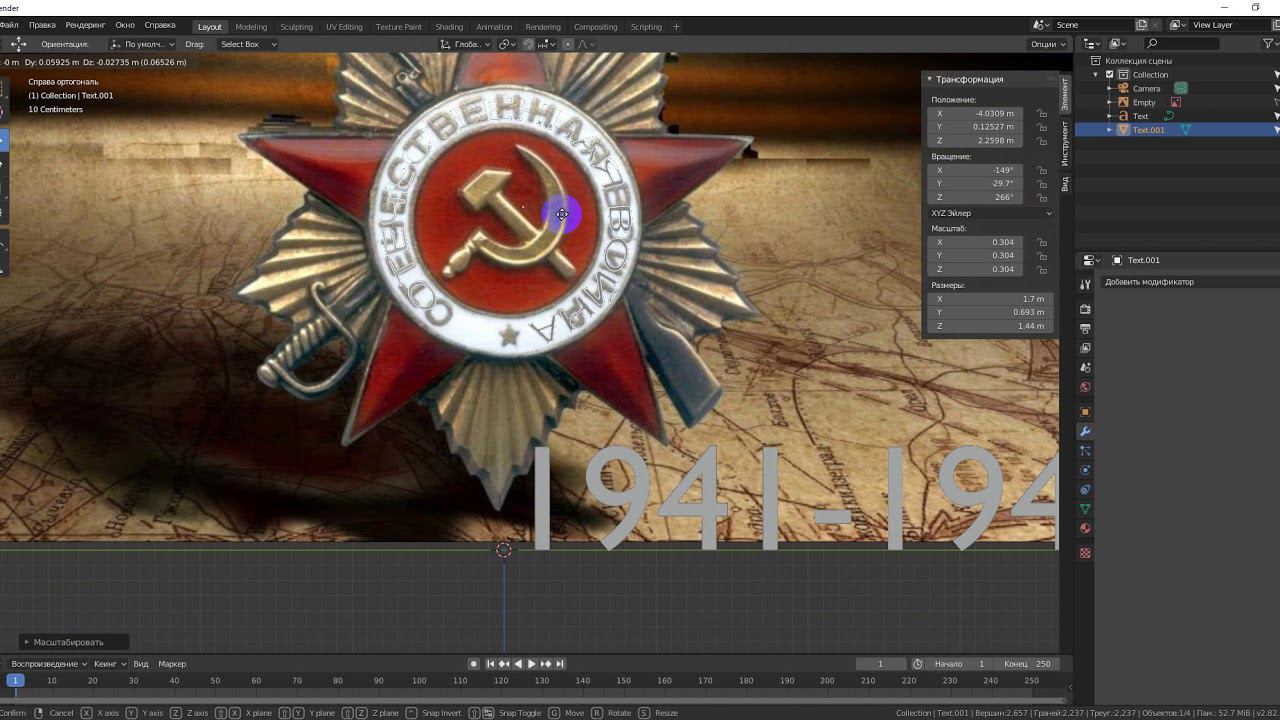Add a new workspace with plus button
The image size is (1280, 720).
pyautogui.click(x=676, y=27)
